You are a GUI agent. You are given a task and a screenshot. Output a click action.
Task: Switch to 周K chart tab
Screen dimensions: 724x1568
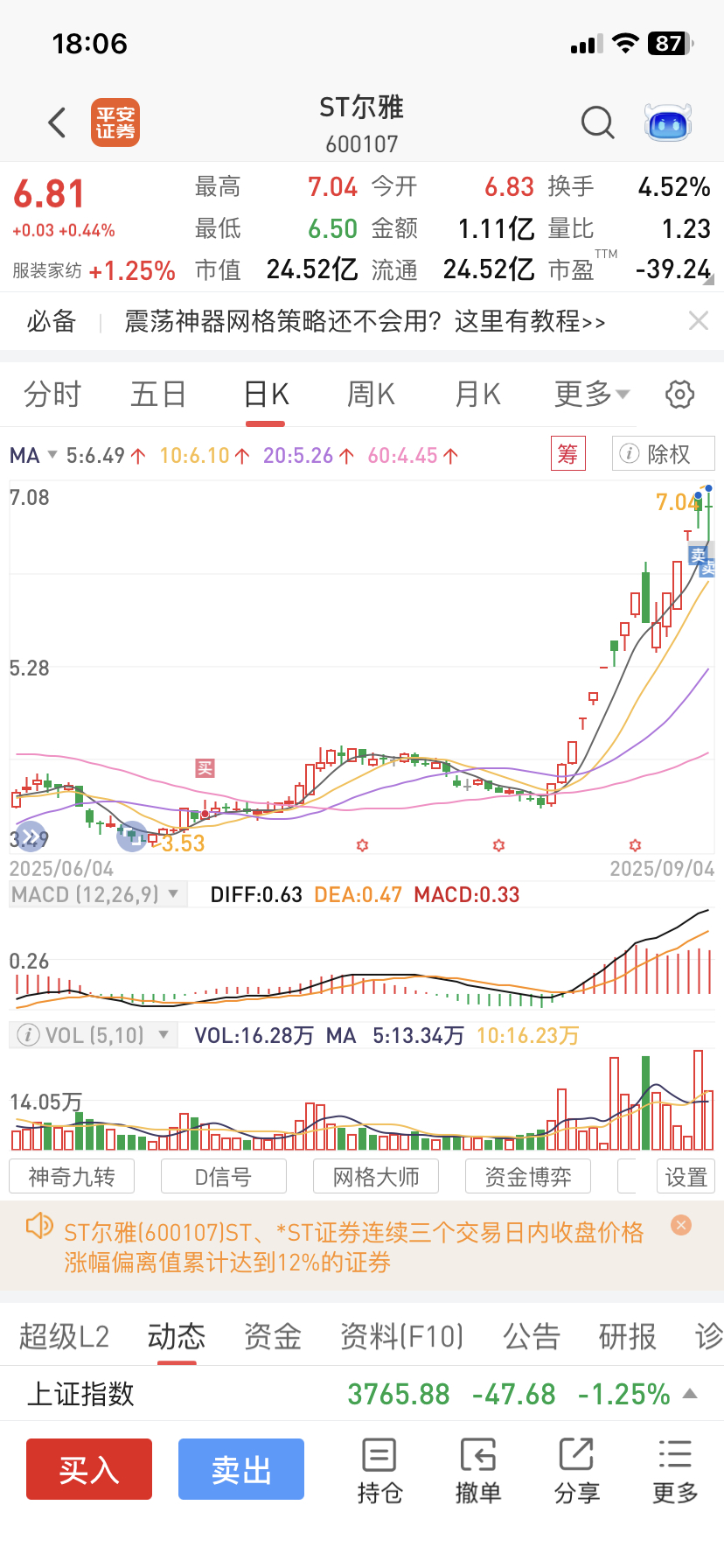pos(371,395)
